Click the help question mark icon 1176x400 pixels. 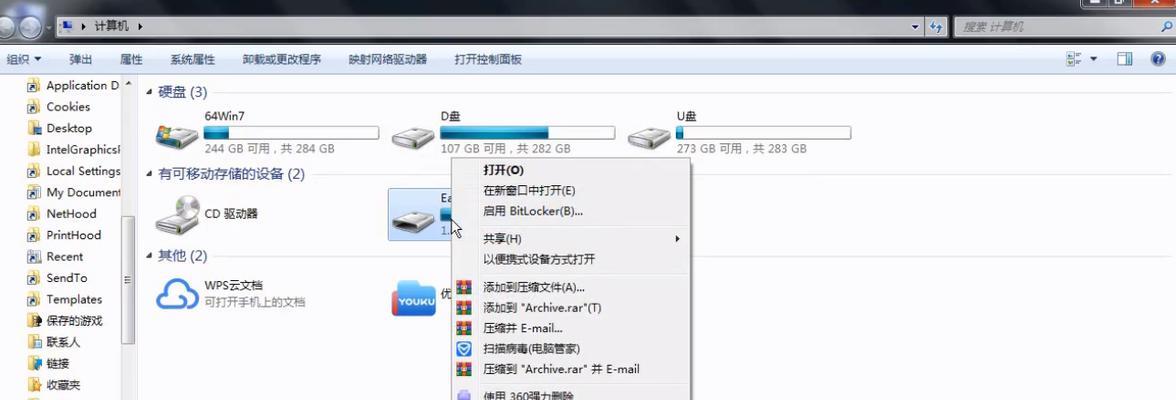click(x=1158, y=59)
